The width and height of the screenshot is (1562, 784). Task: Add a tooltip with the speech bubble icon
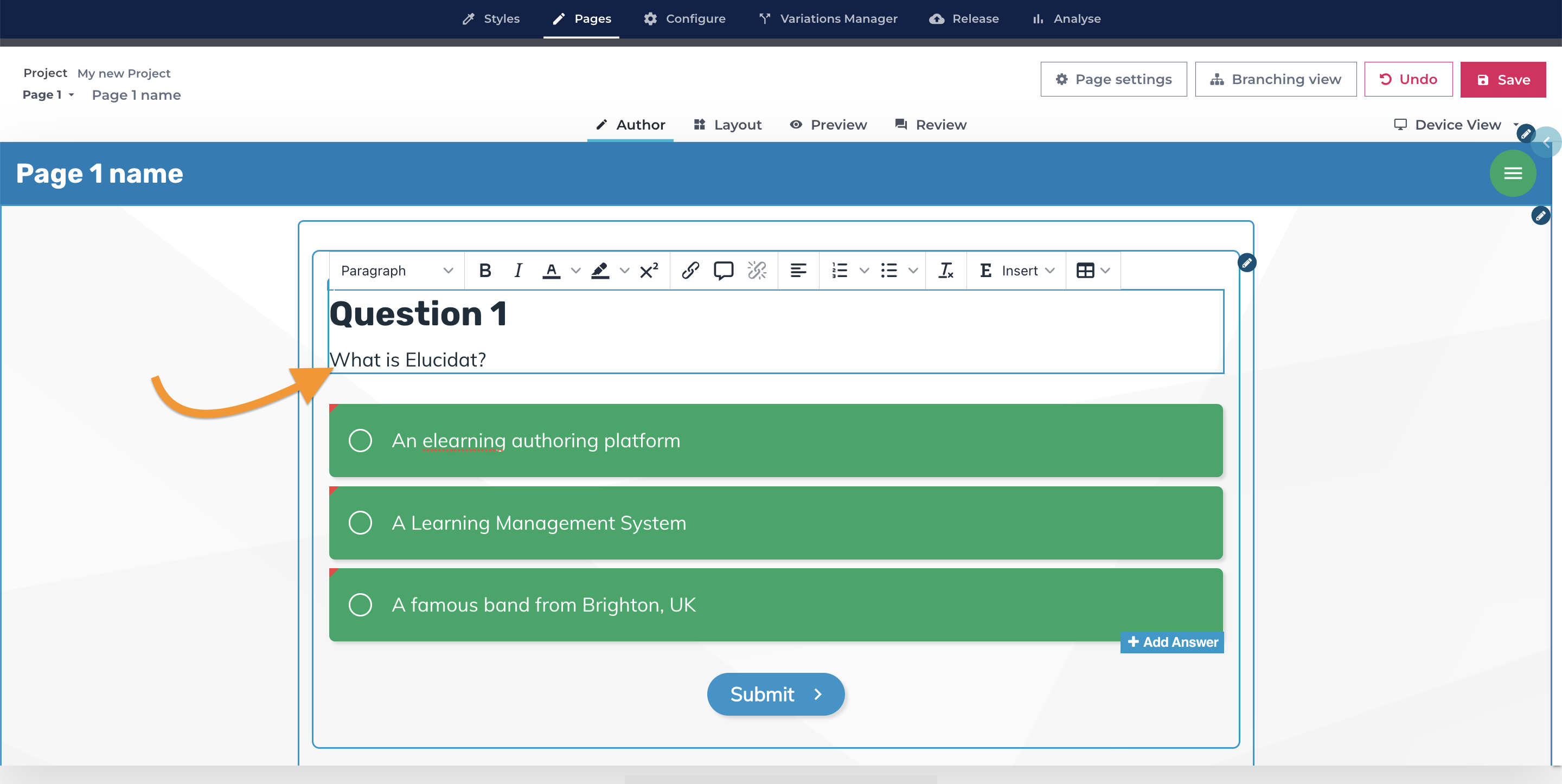724,271
